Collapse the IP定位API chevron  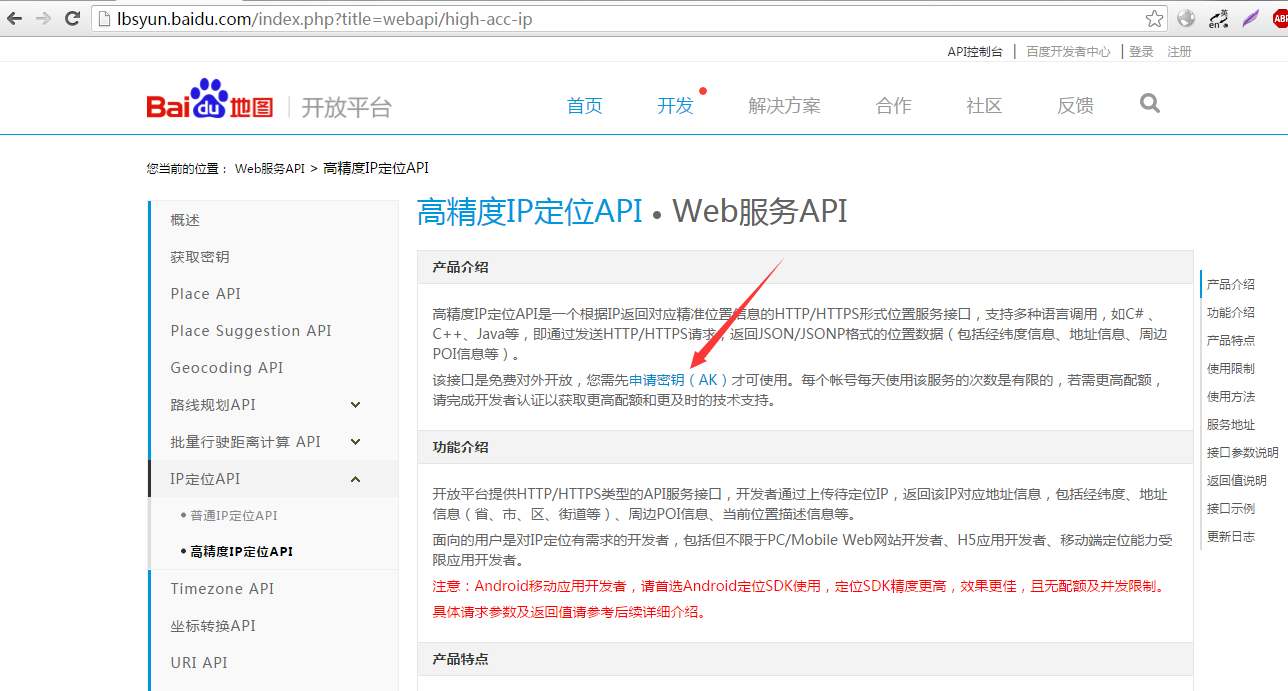(x=355, y=479)
